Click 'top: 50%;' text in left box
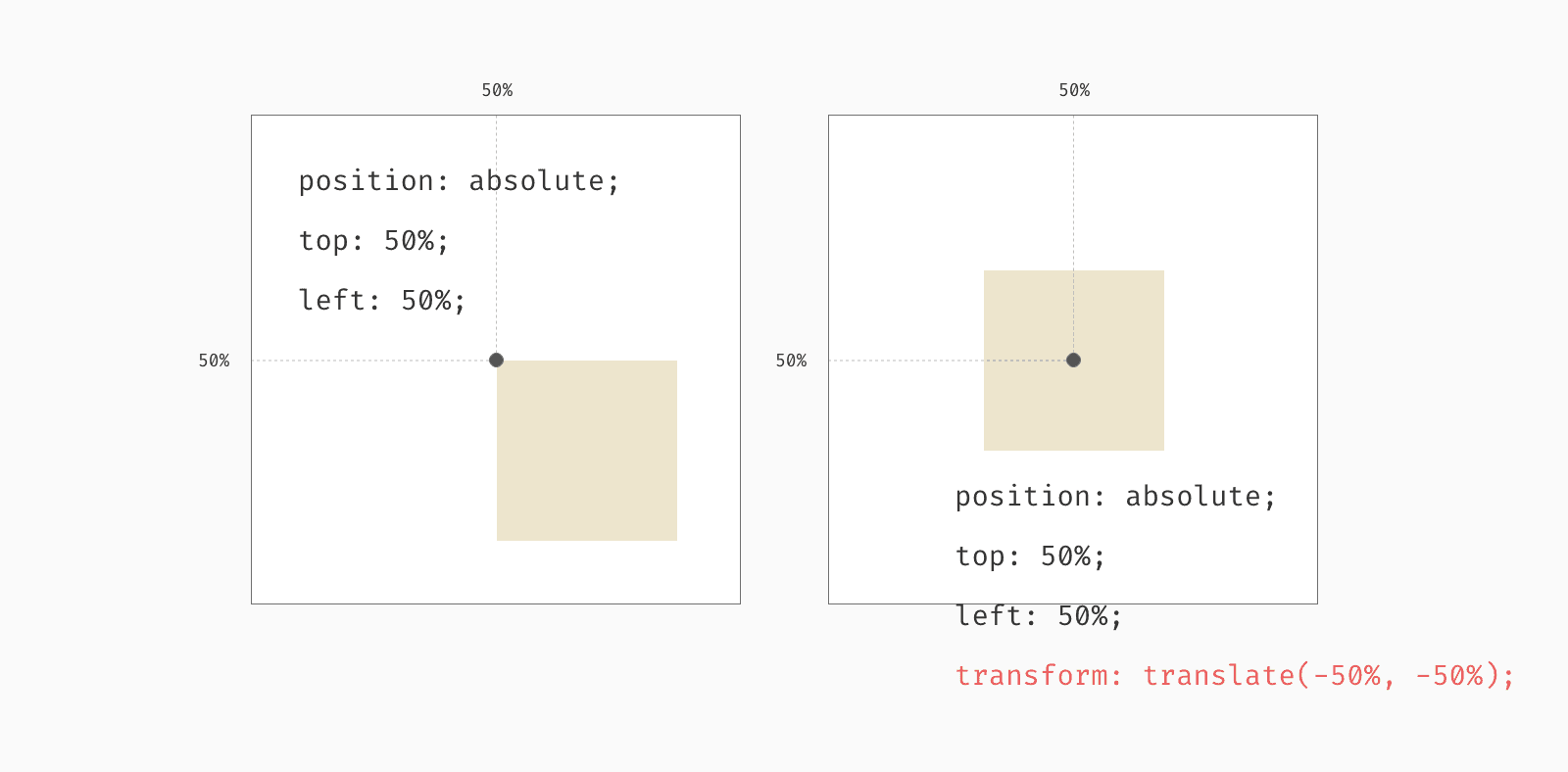The image size is (1568, 772). [x=373, y=241]
